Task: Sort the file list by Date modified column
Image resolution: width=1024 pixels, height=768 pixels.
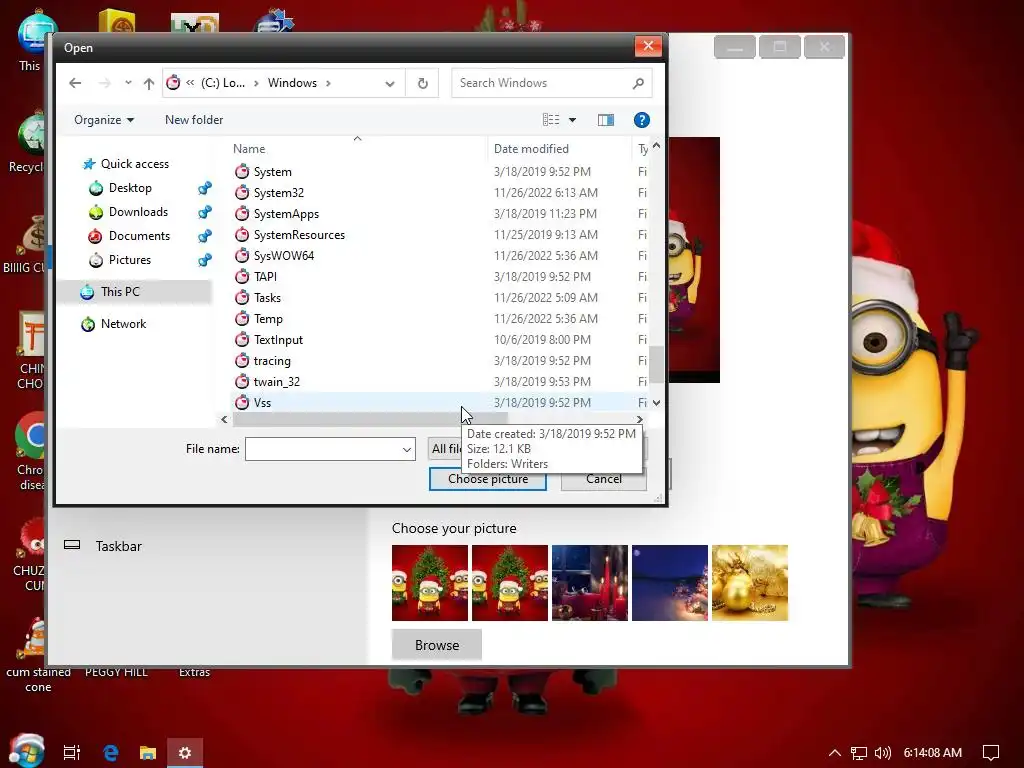Action: (x=531, y=149)
